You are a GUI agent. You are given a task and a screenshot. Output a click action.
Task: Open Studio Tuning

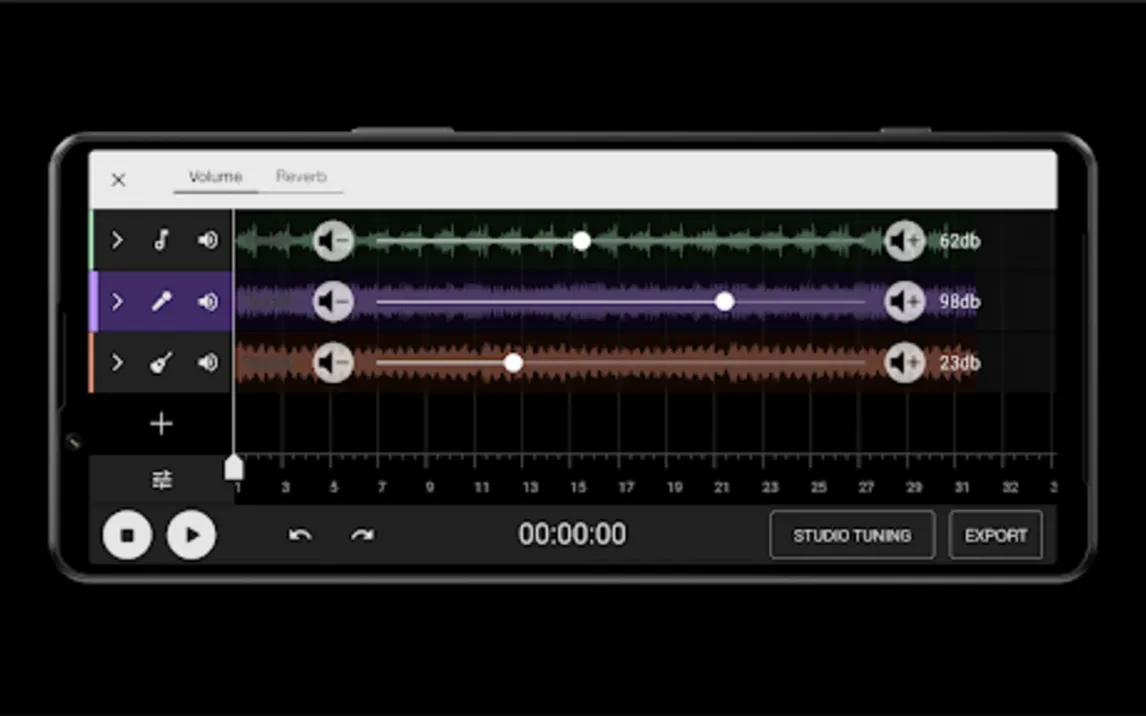852,535
